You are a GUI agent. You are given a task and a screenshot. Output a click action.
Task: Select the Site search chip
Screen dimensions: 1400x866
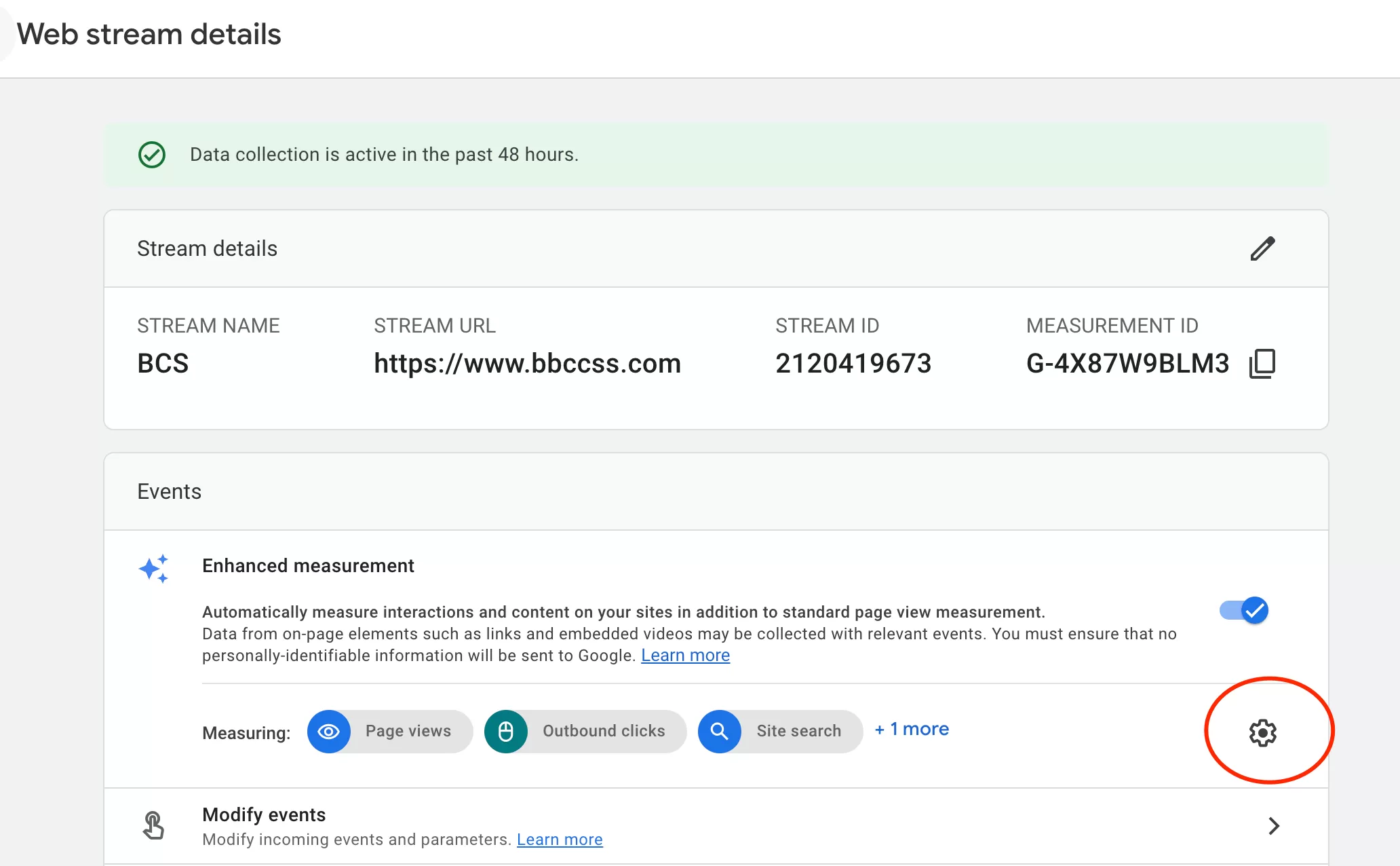pos(780,732)
